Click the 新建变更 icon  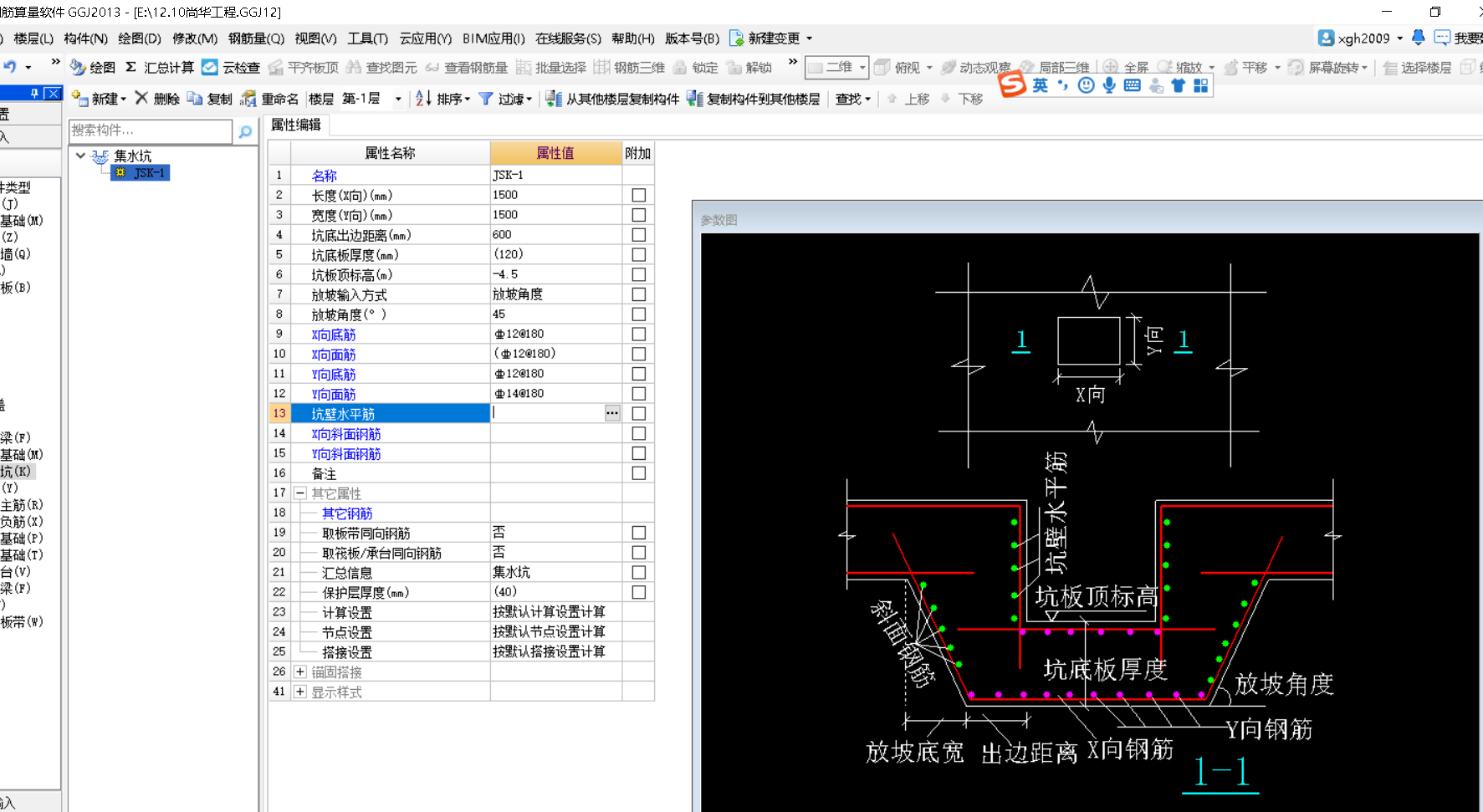click(737, 38)
